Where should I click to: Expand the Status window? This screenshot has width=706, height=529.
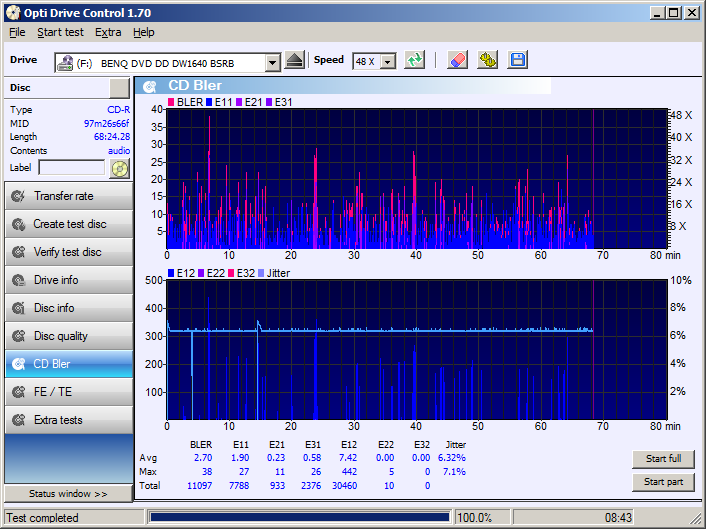[x=68, y=493]
